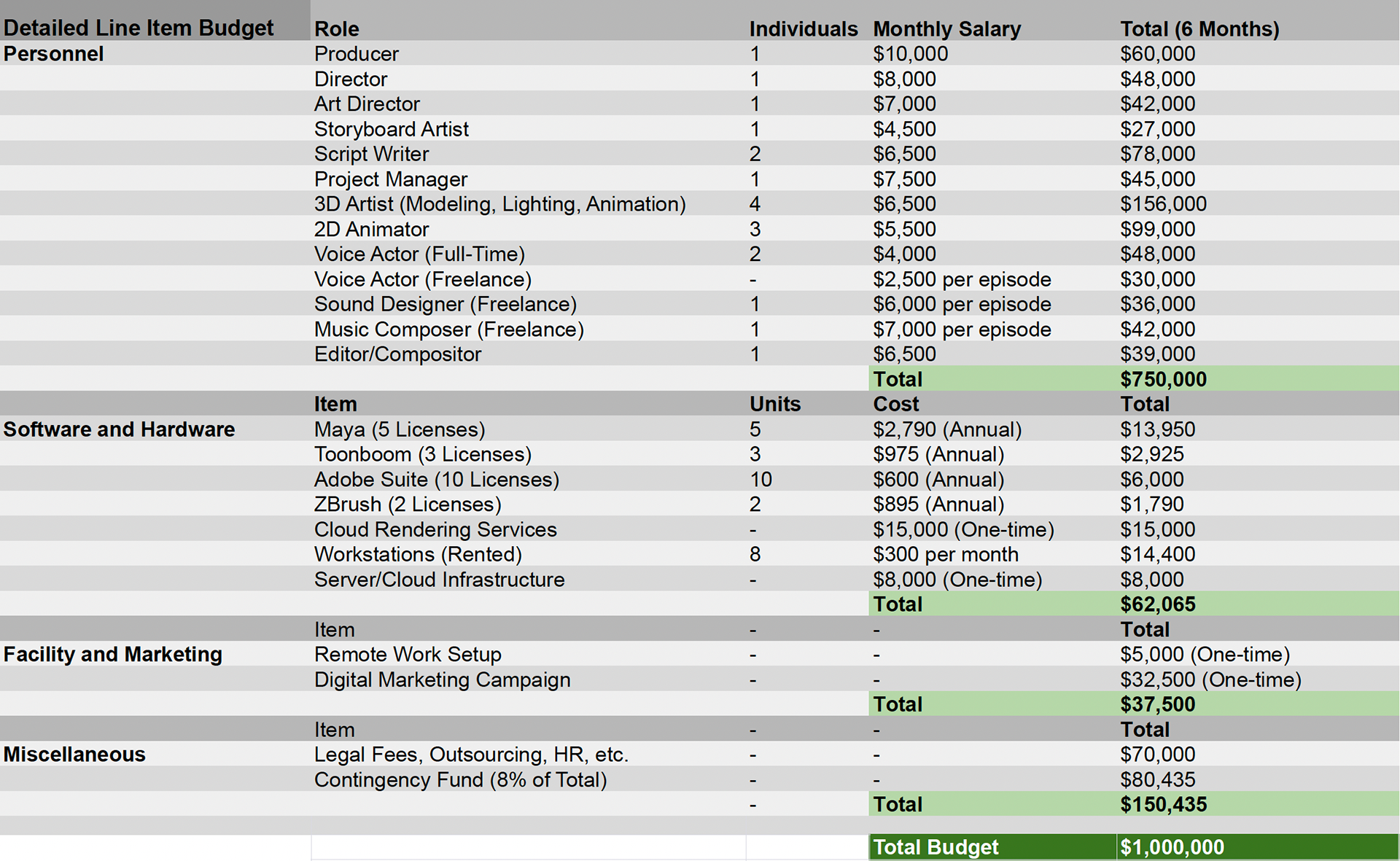Image resolution: width=1400 pixels, height=861 pixels.
Task: Select the 3D Artist role cell
Action: pyautogui.click(x=499, y=204)
